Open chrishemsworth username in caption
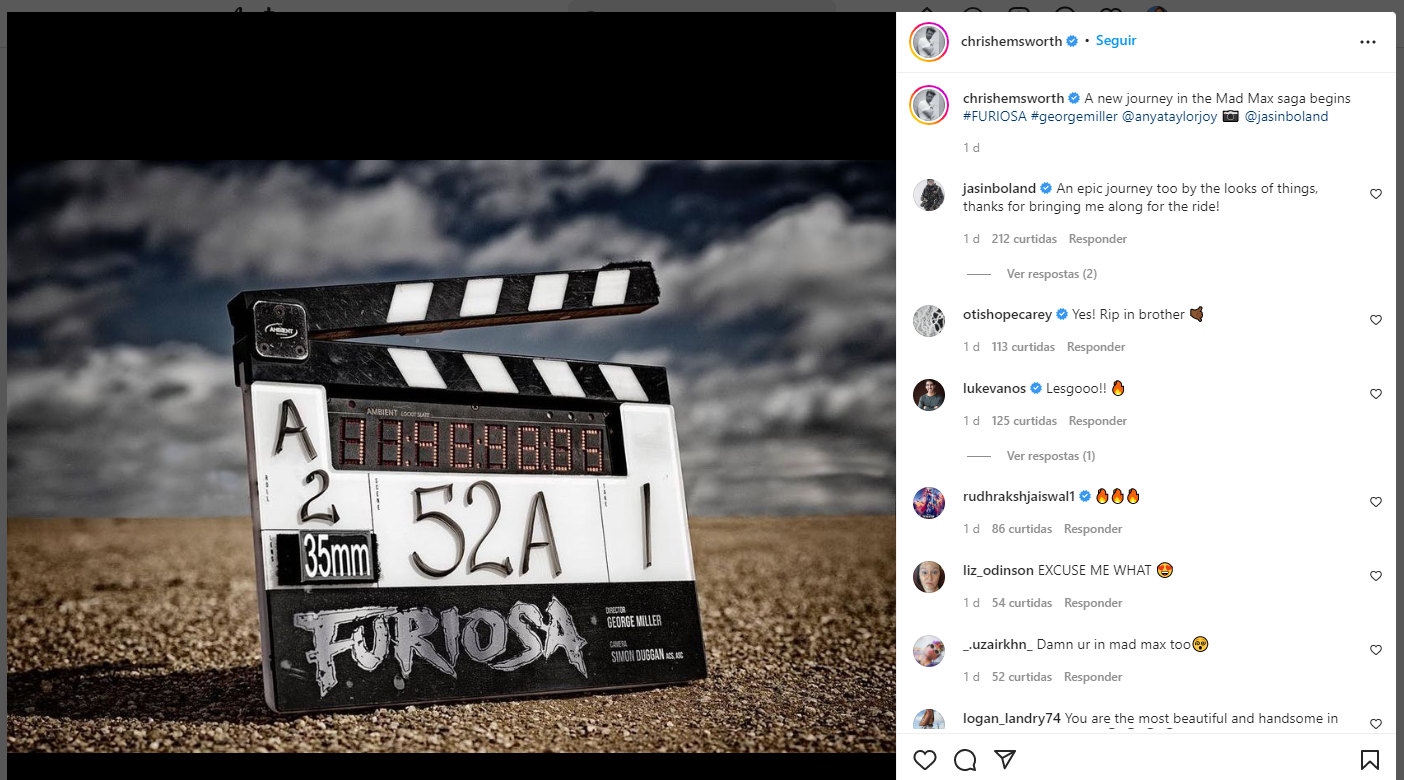1404x780 pixels. point(1013,99)
